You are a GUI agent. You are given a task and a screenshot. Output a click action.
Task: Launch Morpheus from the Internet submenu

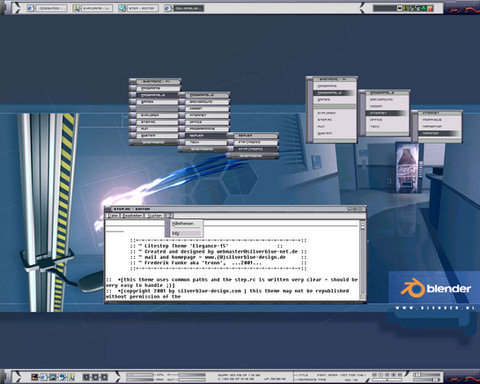[440, 120]
